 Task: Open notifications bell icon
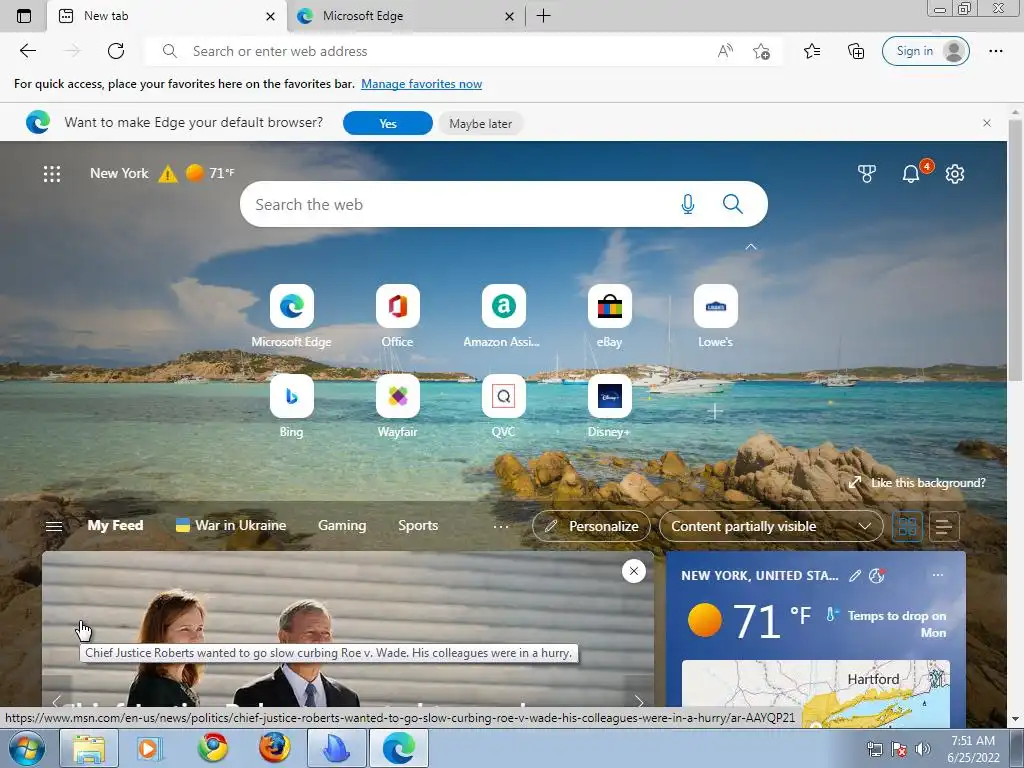(x=910, y=174)
